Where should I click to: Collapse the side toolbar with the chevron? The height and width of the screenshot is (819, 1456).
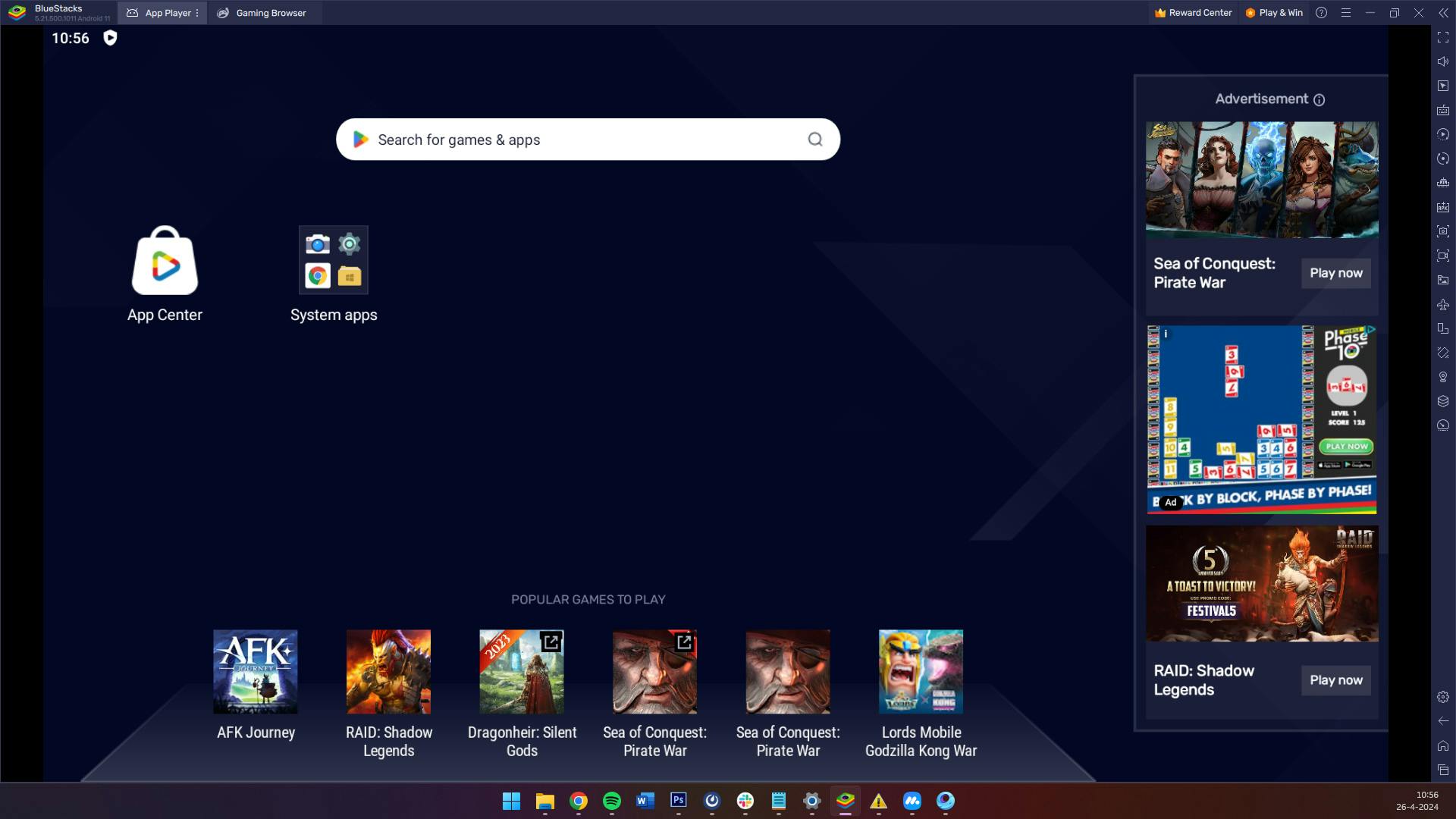(1443, 13)
